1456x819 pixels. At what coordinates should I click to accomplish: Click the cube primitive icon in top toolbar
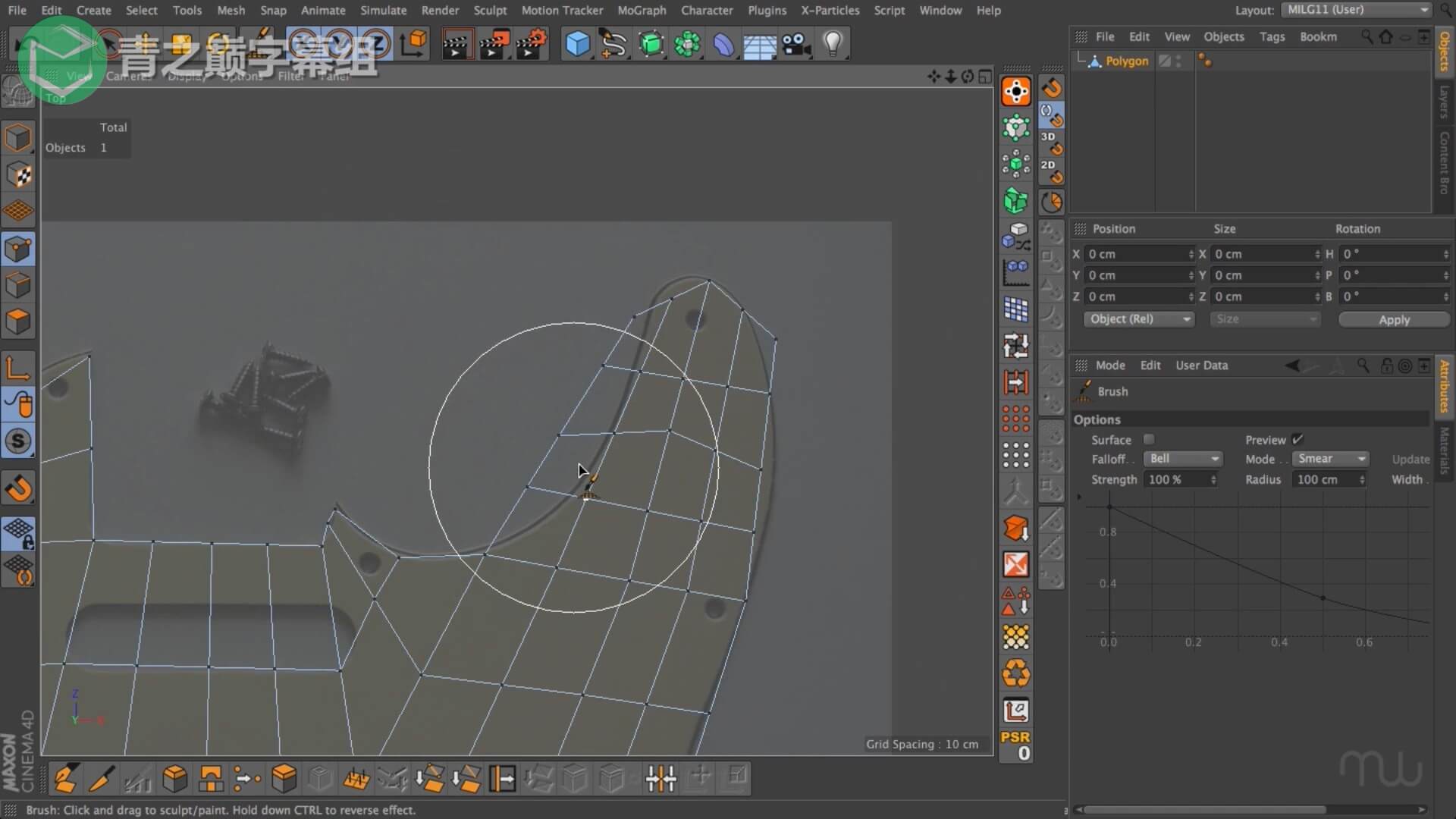coord(577,44)
